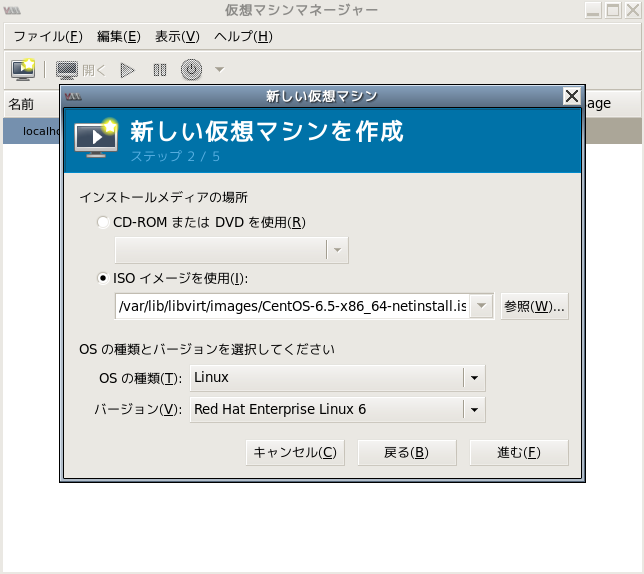This screenshot has height=574, width=644.
Task: Click the ステップ 2 / 5 text
Action: coord(175,156)
